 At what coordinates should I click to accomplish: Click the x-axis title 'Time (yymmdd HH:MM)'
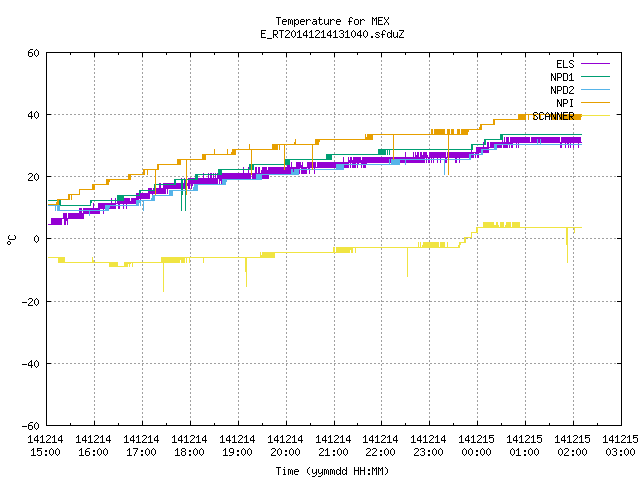tap(332, 471)
